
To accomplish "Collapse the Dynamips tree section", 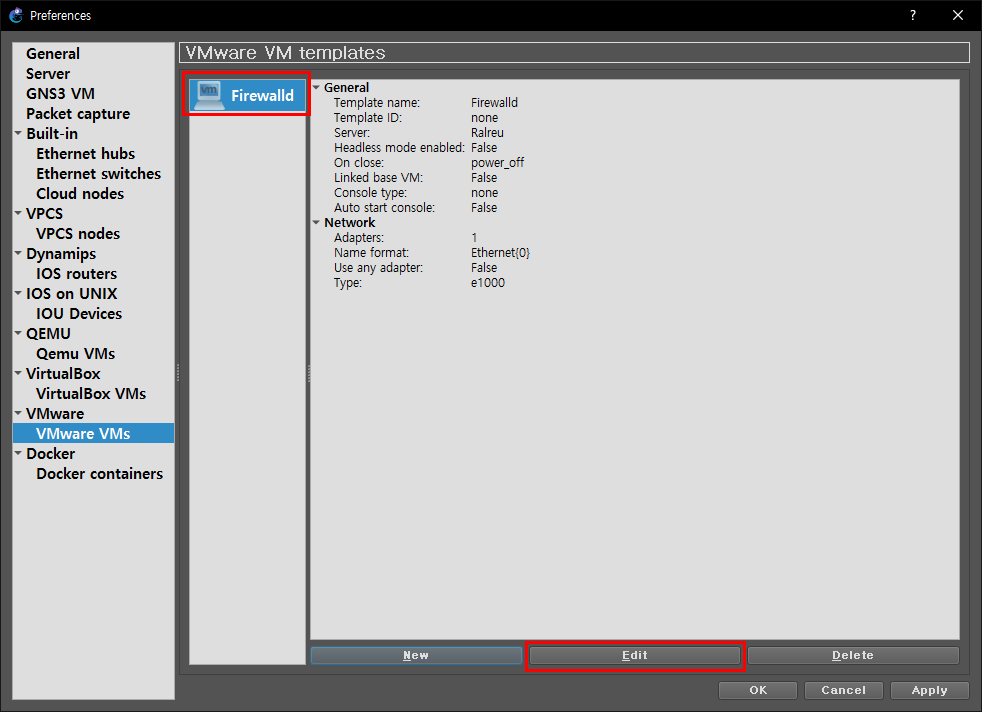I will coord(18,254).
